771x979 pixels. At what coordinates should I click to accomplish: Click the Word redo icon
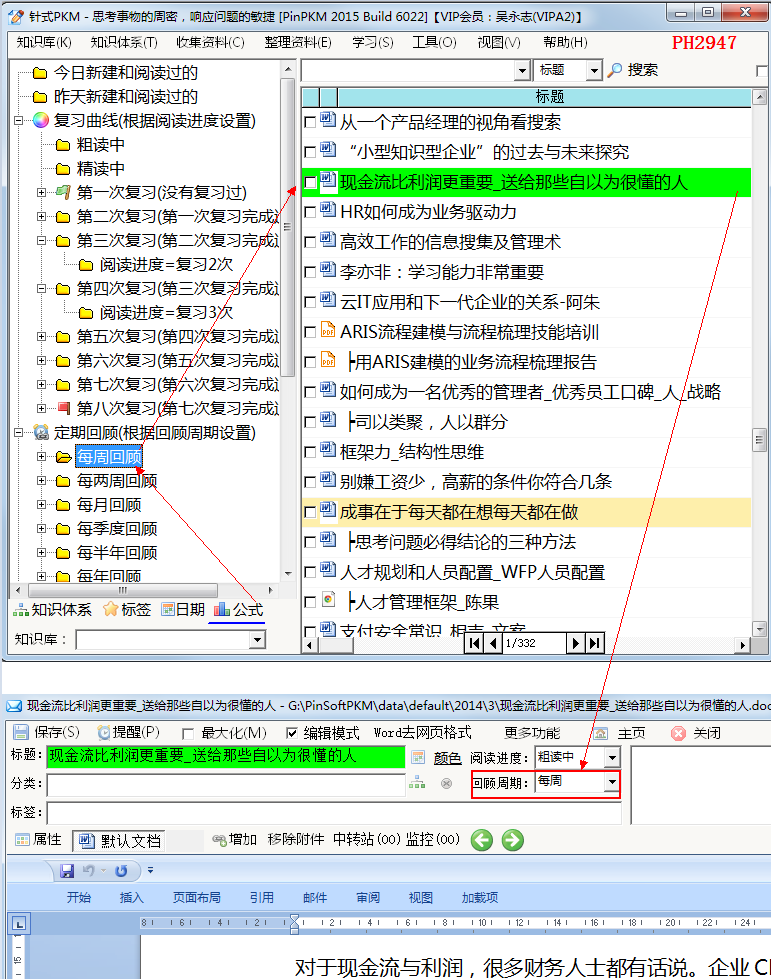click(122, 870)
